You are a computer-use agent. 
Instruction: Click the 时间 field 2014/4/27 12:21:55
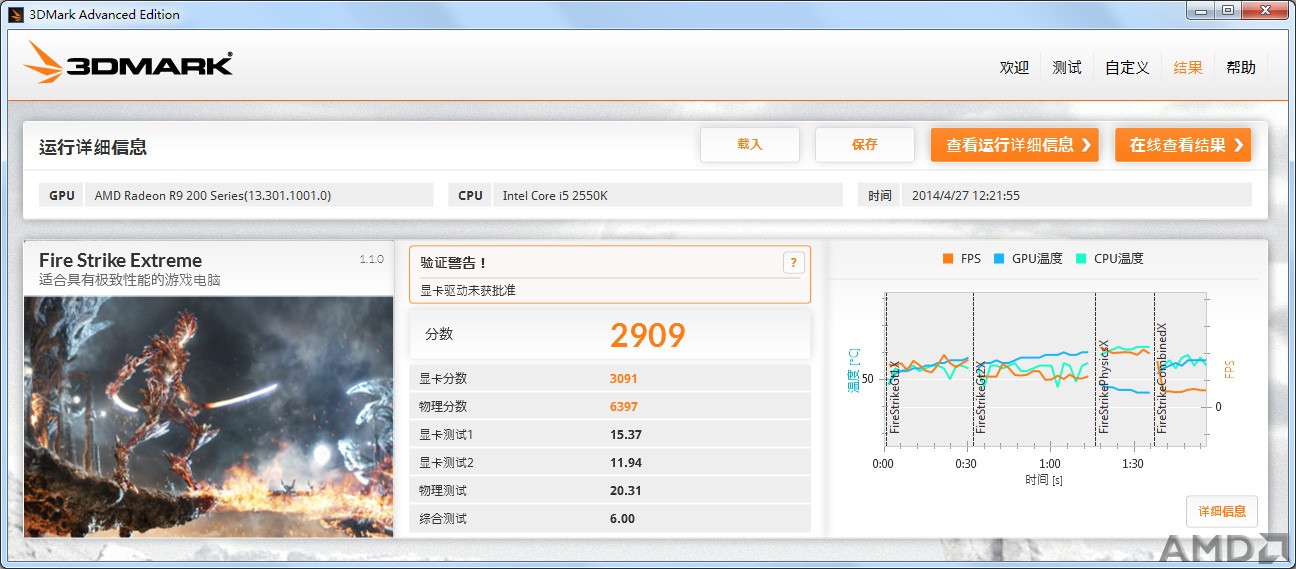(1076, 195)
